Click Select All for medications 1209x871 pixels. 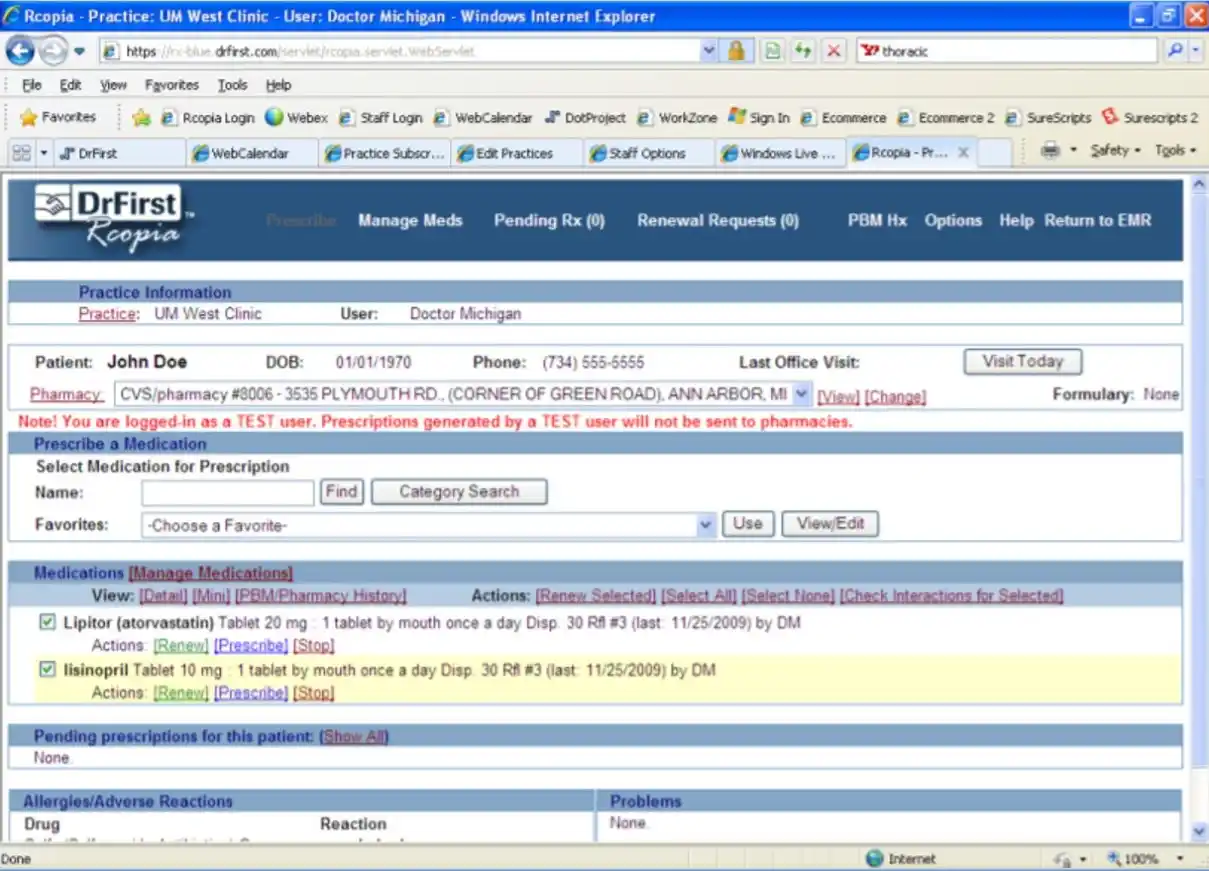click(698, 595)
